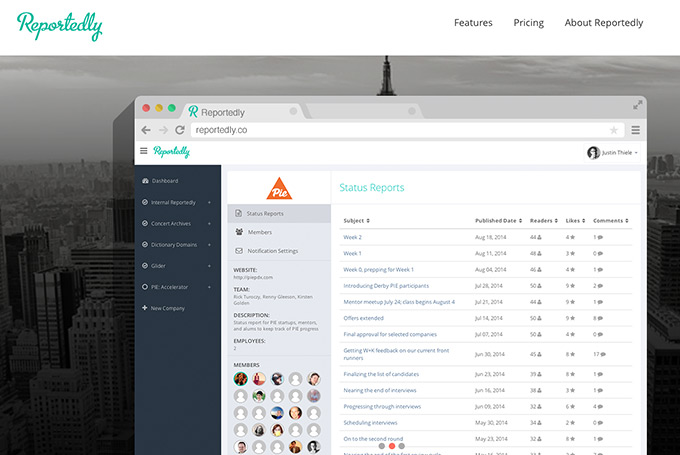Open the Pricing page

528,23
